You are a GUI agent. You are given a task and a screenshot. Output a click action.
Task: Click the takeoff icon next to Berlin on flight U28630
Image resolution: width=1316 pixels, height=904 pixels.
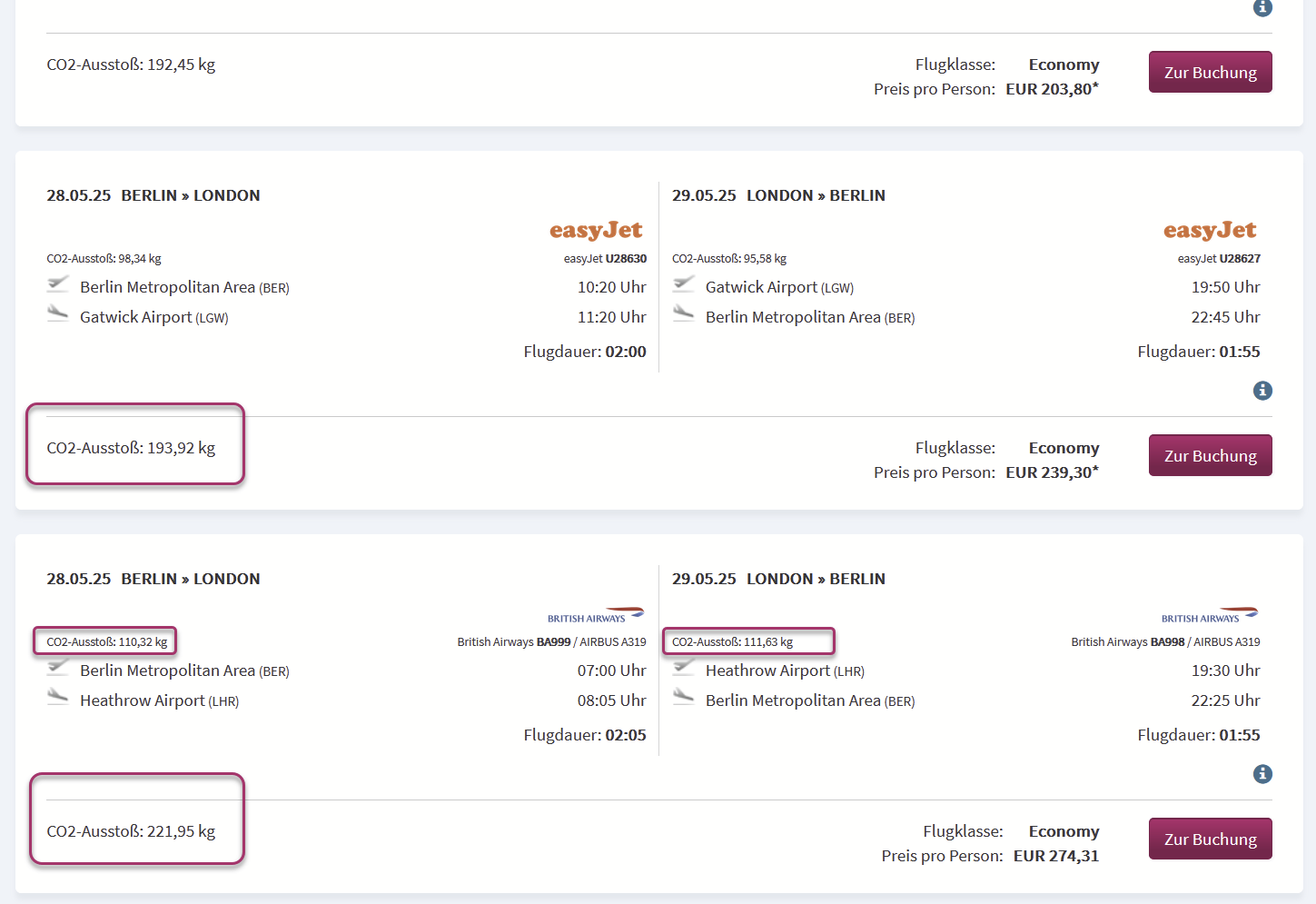tap(58, 284)
